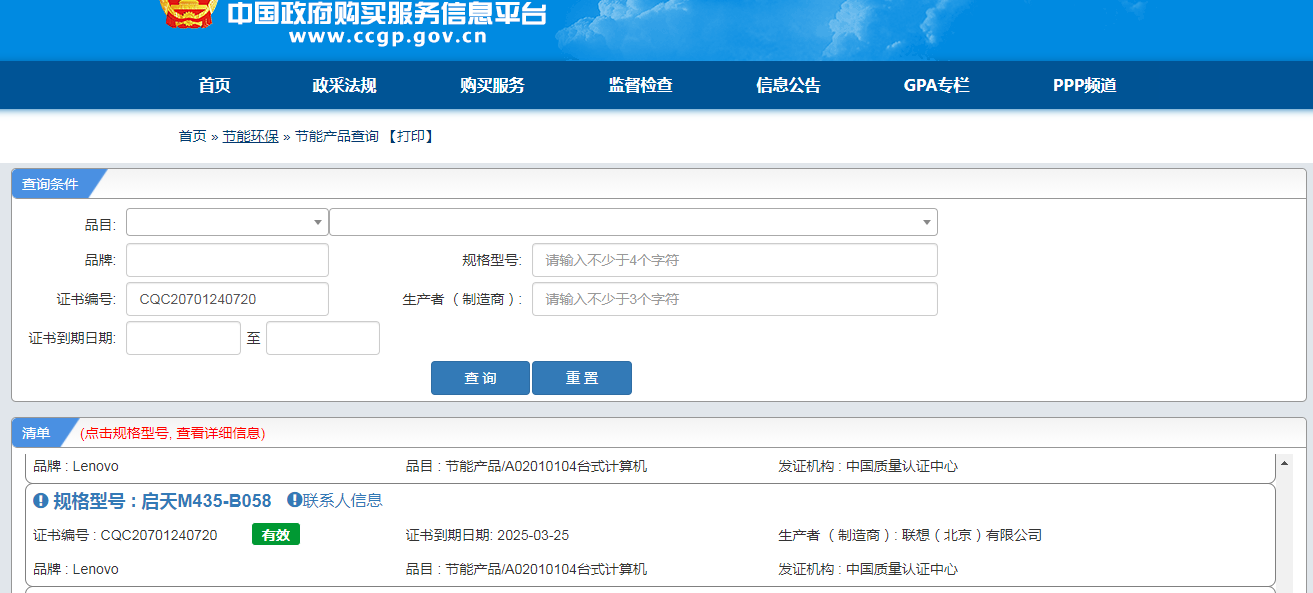
Task: Open 信息公告 navigation item
Action: [788, 85]
